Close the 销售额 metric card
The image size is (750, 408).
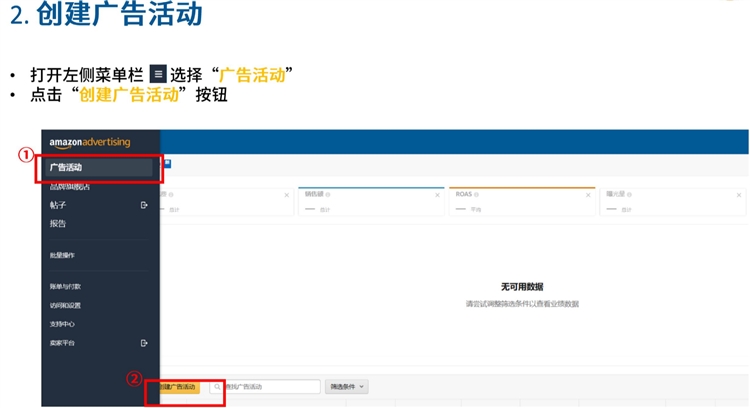(x=437, y=195)
